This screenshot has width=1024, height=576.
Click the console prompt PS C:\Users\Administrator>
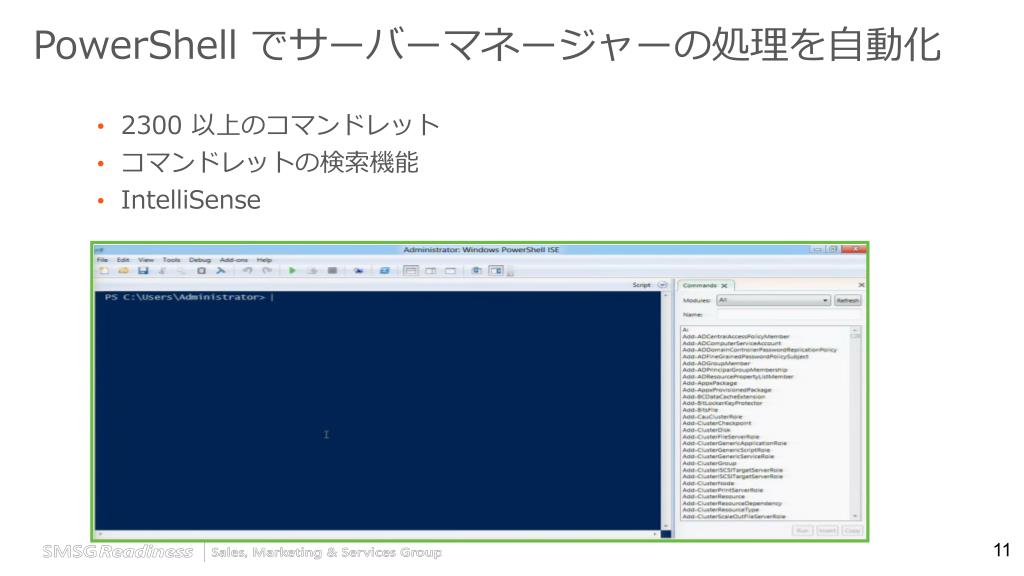point(185,297)
